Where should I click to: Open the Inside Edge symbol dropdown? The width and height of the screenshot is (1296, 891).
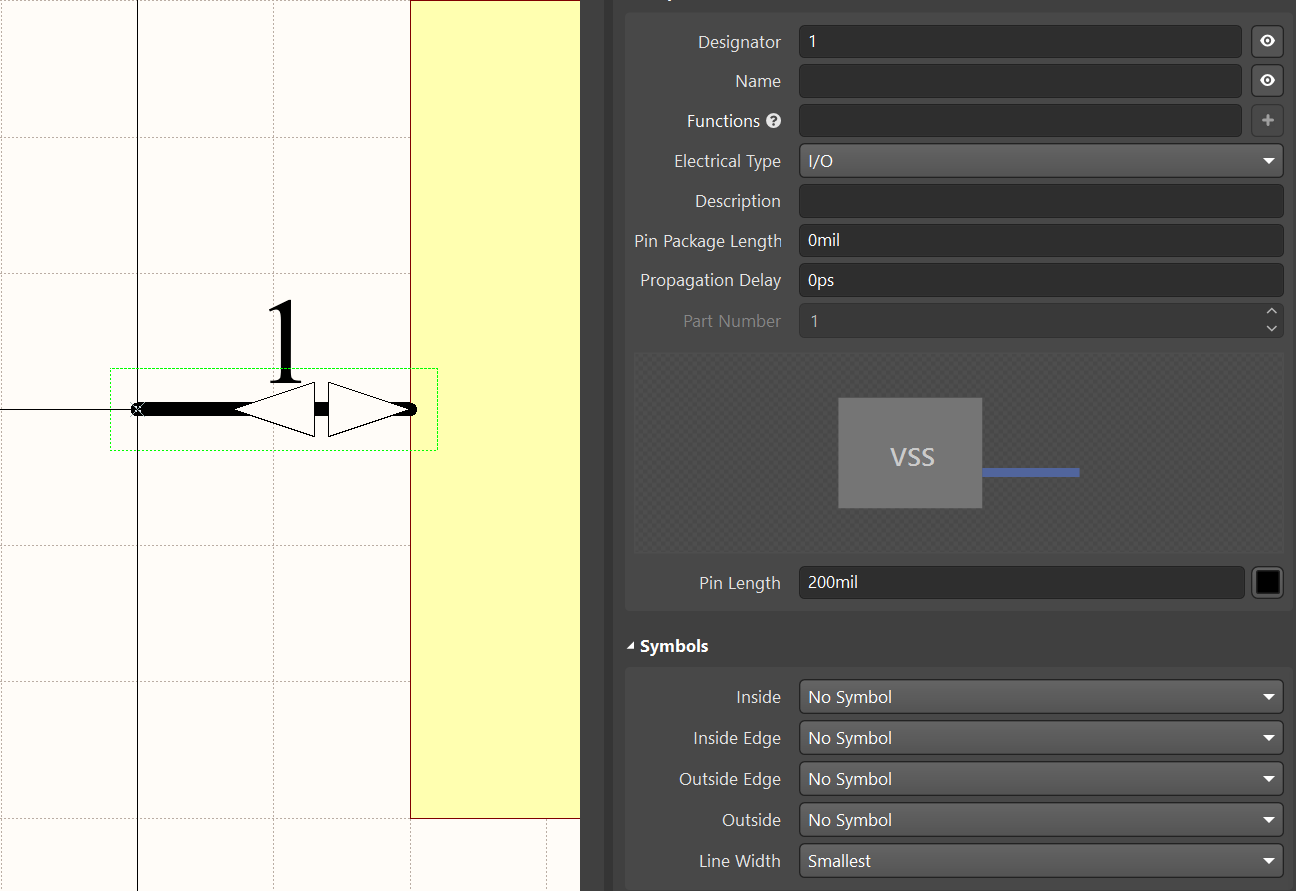pos(1267,737)
